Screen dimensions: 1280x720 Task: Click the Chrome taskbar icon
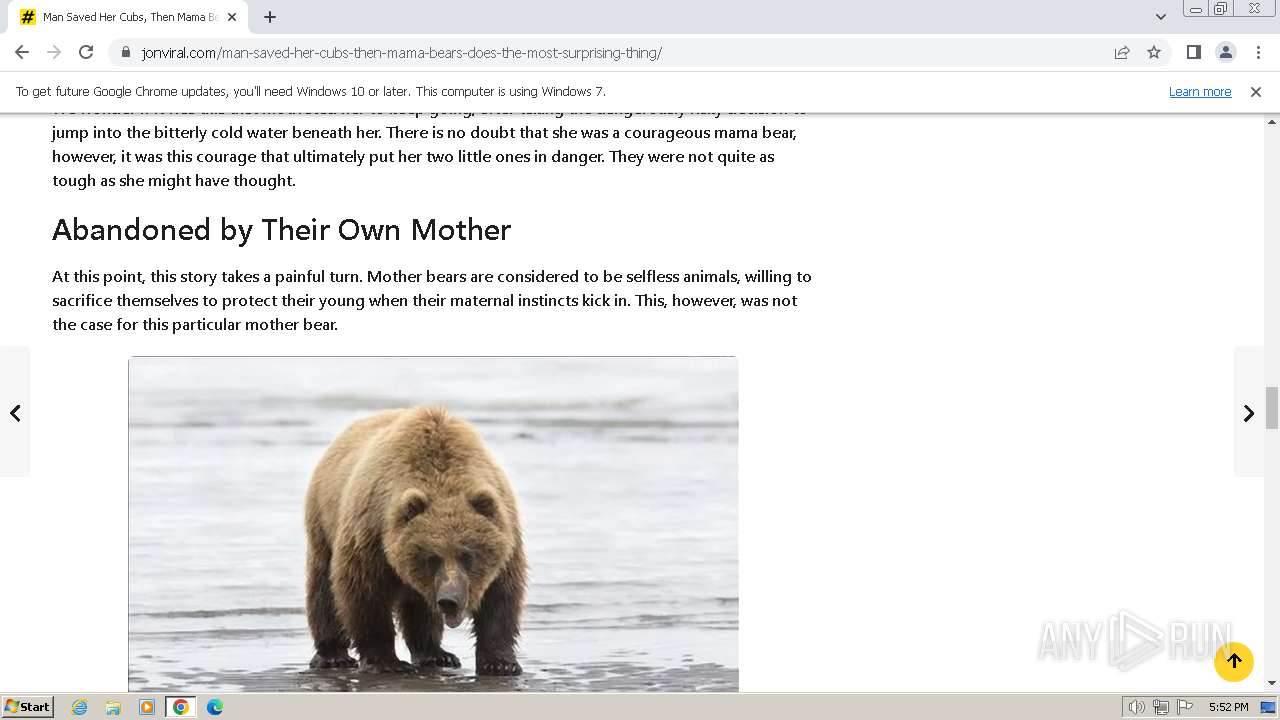[x=181, y=707]
